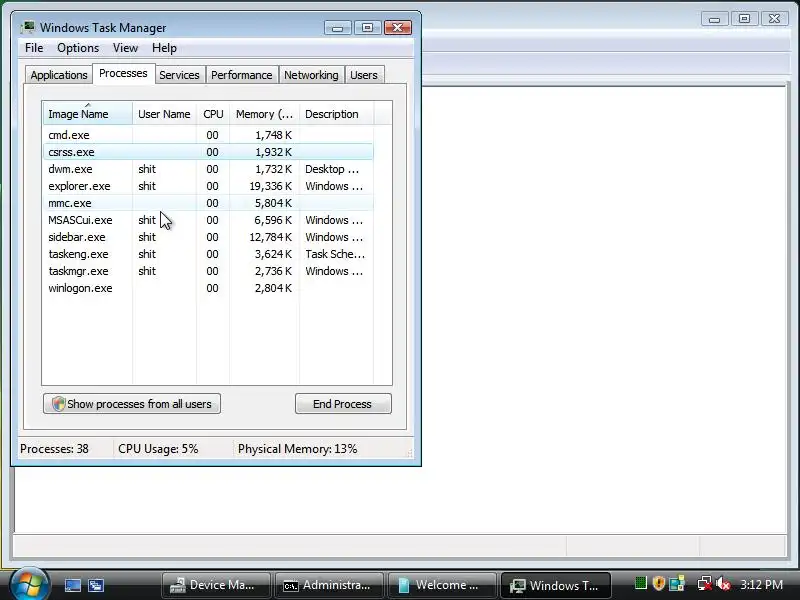Image resolution: width=800 pixels, height=600 pixels.
Task: Go to the Networking tab
Action: [311, 75]
